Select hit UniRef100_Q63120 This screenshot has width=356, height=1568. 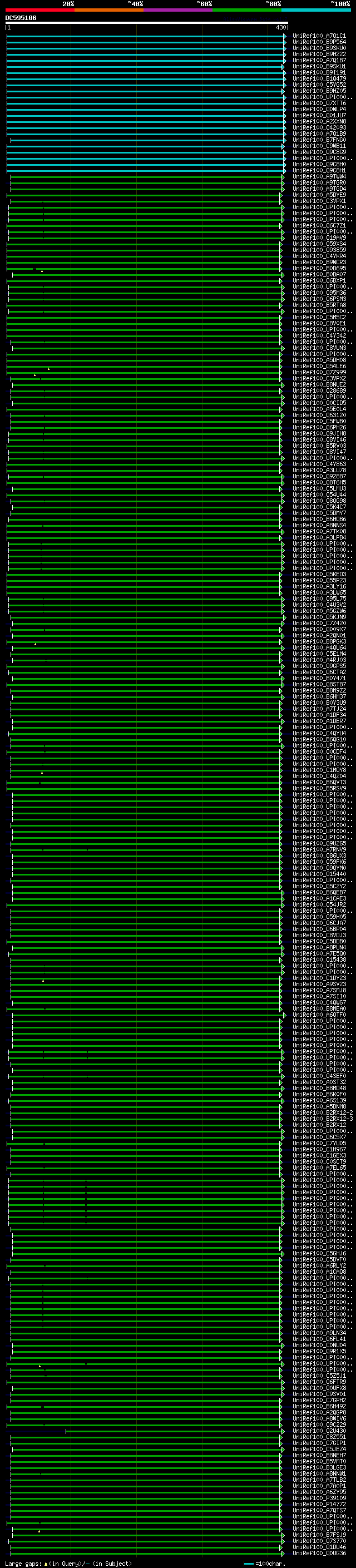click(319, 415)
